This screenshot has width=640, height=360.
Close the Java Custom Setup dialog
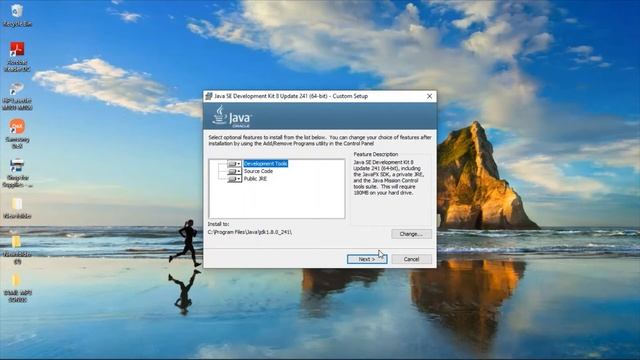[429, 96]
